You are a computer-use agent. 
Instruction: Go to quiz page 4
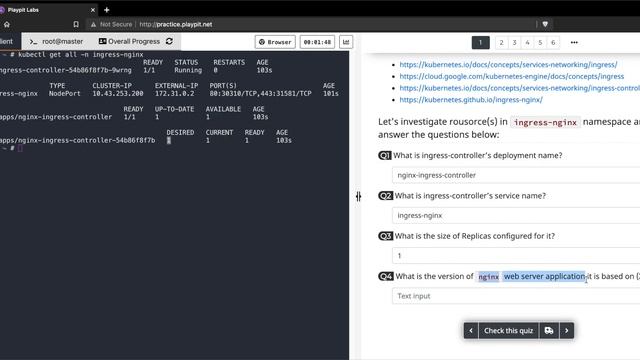[527, 42]
